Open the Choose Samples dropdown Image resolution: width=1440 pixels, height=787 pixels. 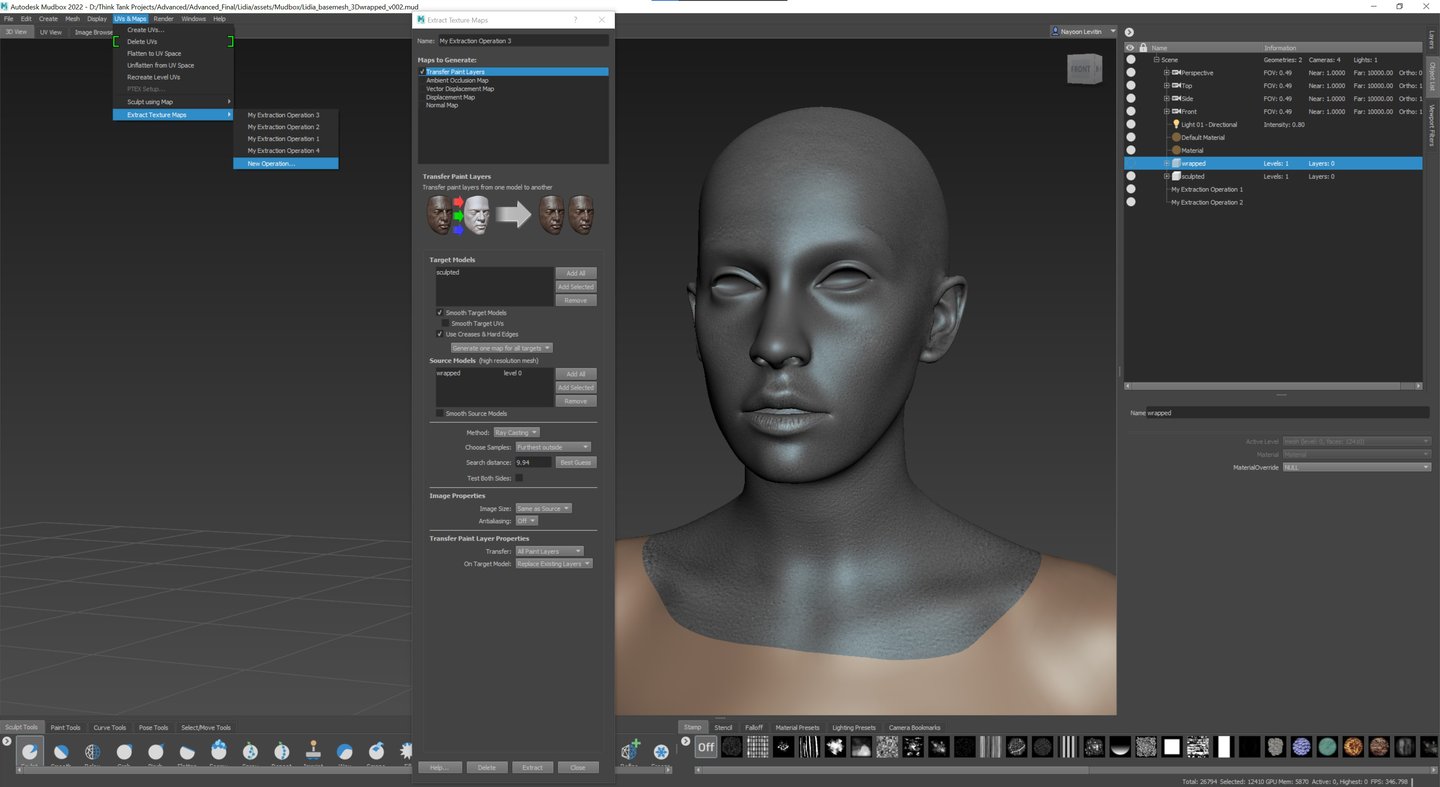(553, 447)
